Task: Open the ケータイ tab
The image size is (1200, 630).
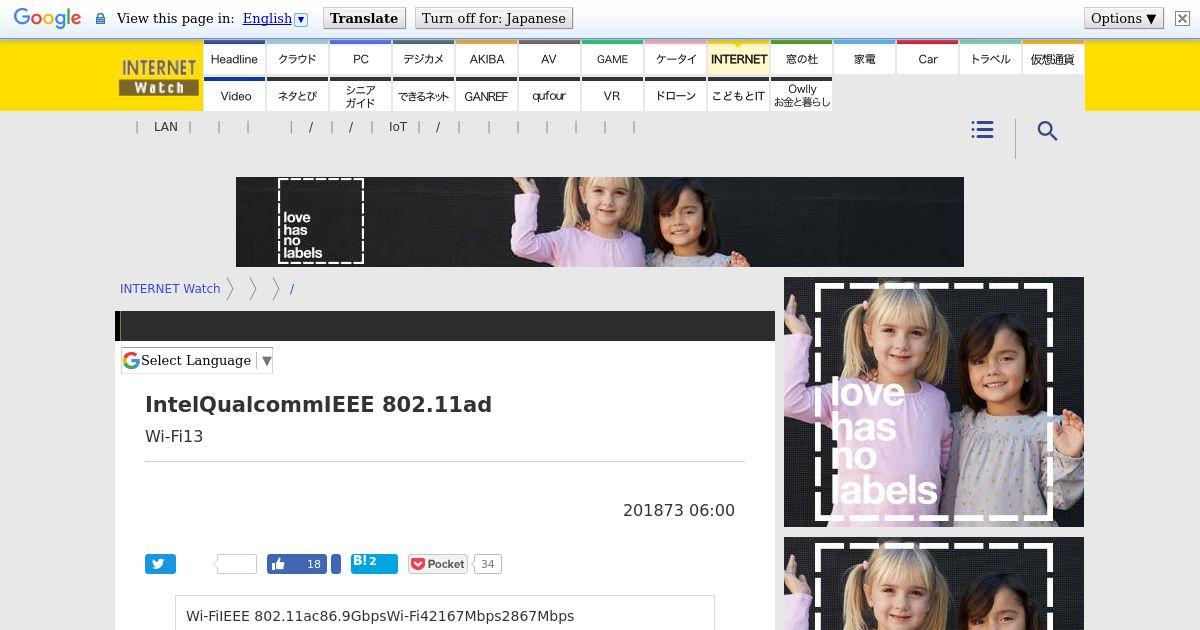Action: coord(676,59)
